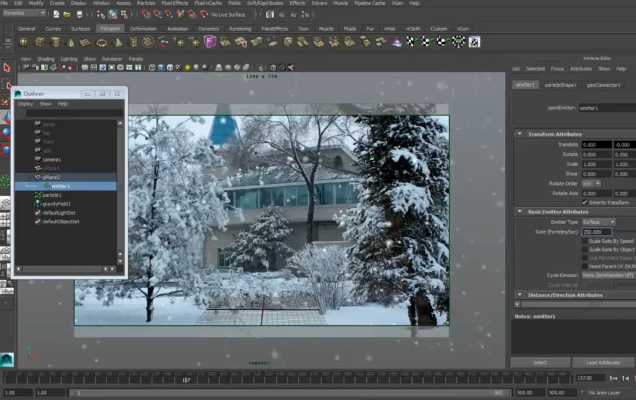Open the Deformation shelf tab
The image size is (636, 400).
pyautogui.click(x=143, y=29)
